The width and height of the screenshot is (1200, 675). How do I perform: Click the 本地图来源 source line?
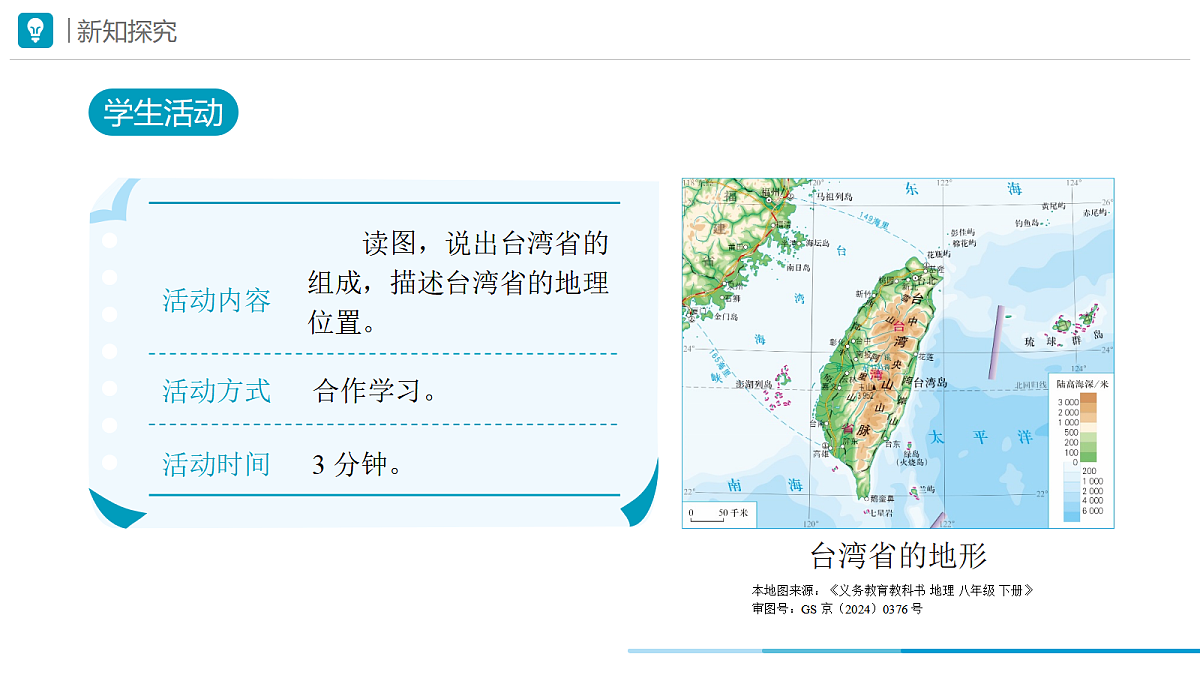click(892, 590)
